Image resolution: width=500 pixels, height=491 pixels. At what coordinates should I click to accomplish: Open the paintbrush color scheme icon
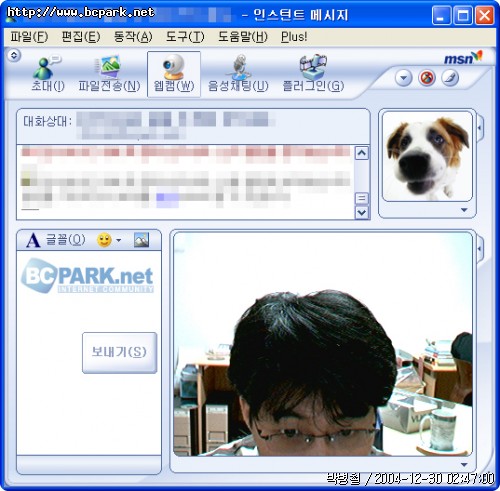click(x=450, y=78)
